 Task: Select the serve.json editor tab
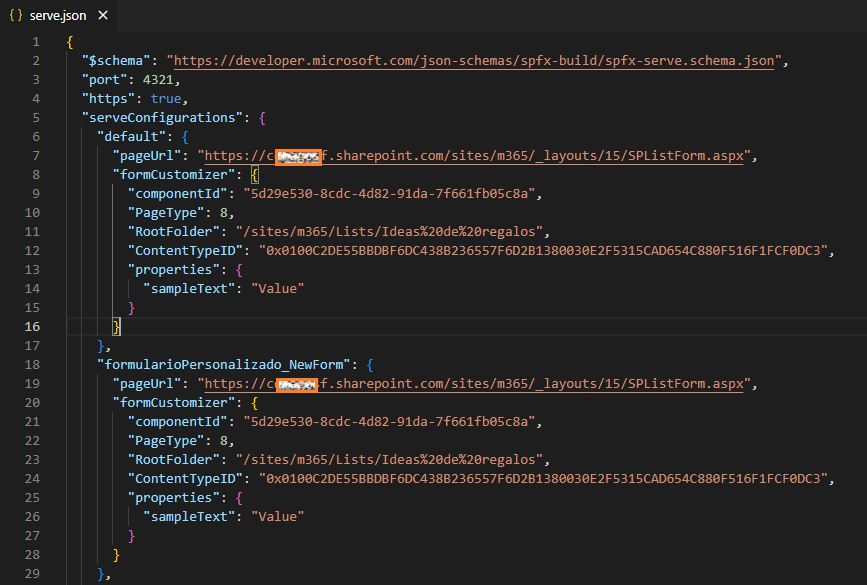pyautogui.click(x=58, y=15)
